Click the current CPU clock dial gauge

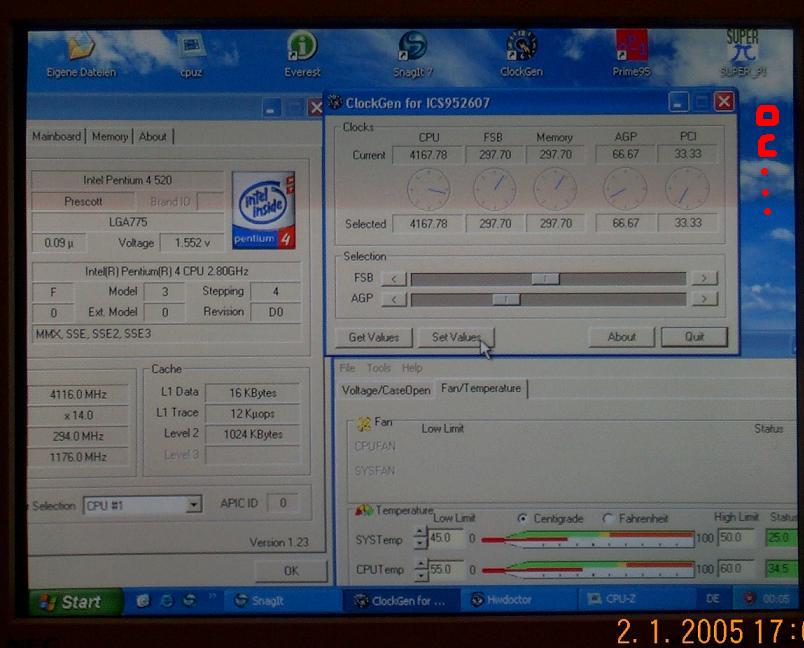[429, 189]
